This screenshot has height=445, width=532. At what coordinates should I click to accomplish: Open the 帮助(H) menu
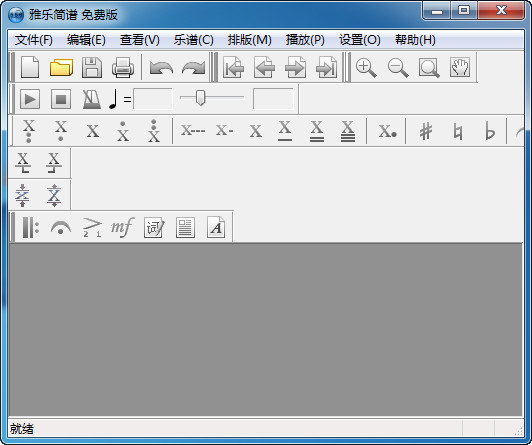point(415,40)
